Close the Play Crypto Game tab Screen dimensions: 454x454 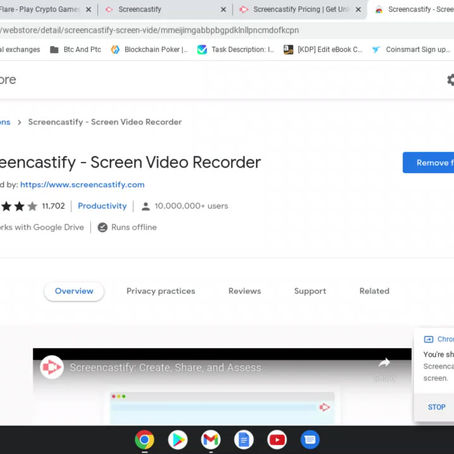tap(89, 10)
